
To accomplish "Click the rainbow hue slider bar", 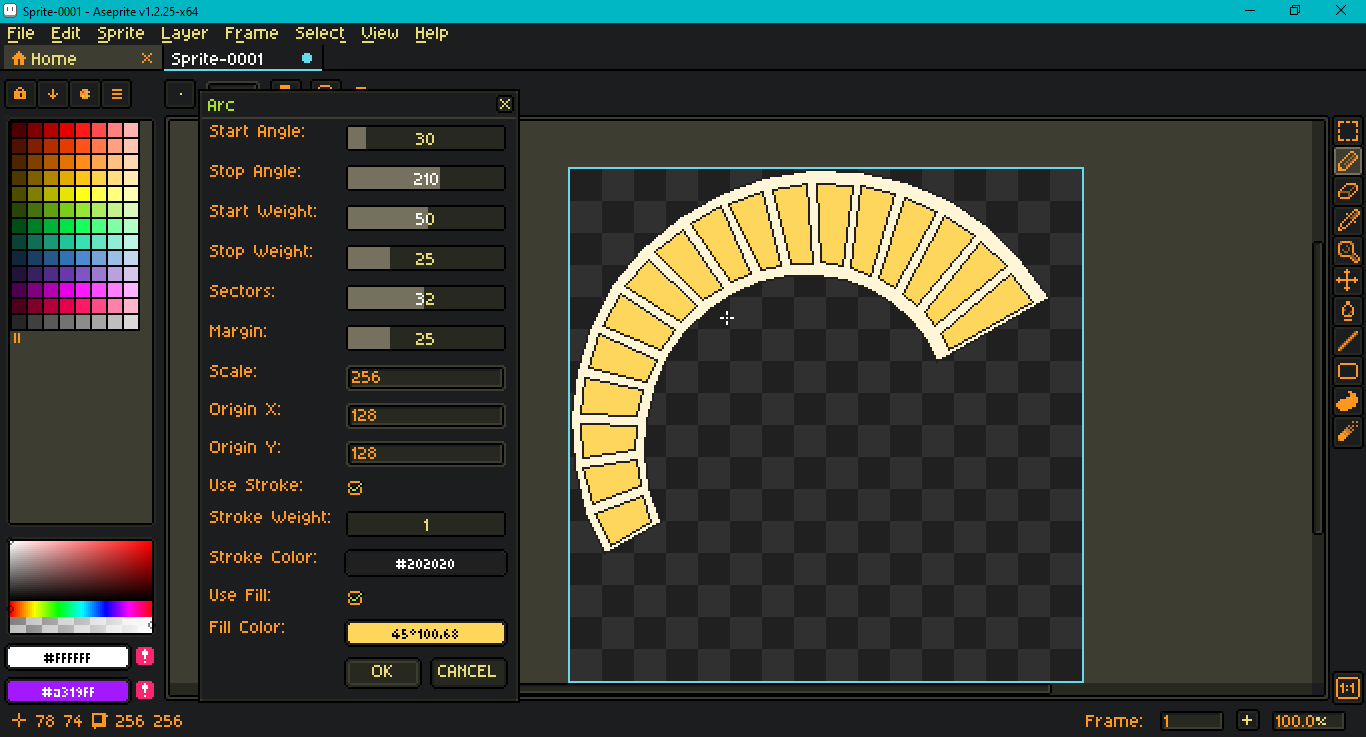I will pos(80,608).
